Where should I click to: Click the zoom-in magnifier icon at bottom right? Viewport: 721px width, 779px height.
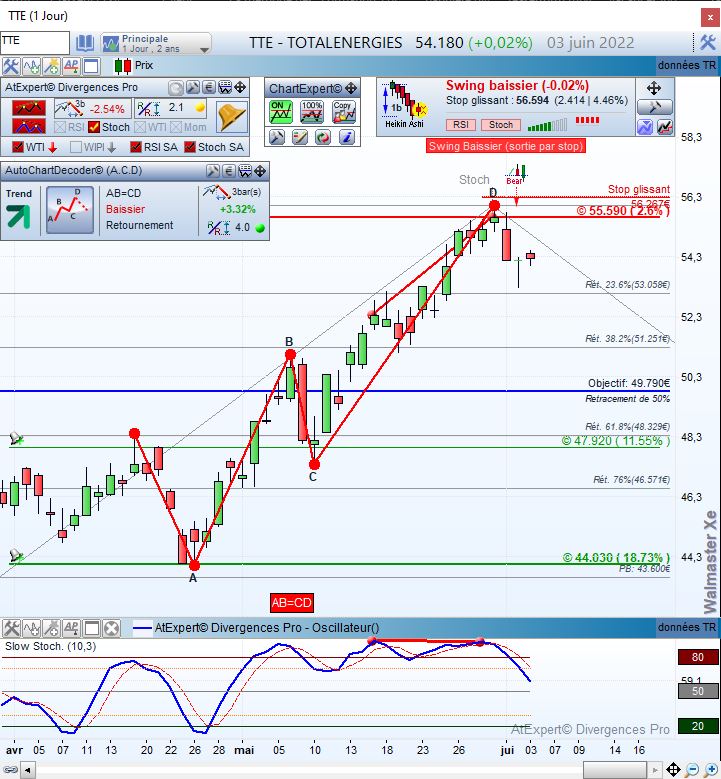tap(711, 770)
